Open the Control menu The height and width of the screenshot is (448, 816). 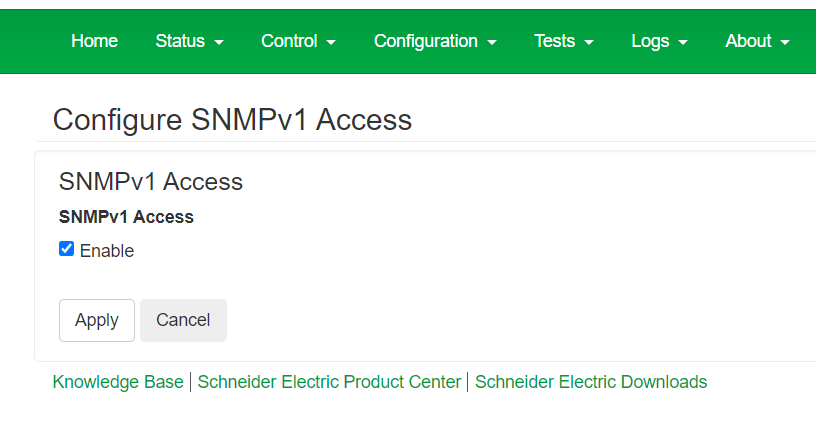(x=298, y=41)
